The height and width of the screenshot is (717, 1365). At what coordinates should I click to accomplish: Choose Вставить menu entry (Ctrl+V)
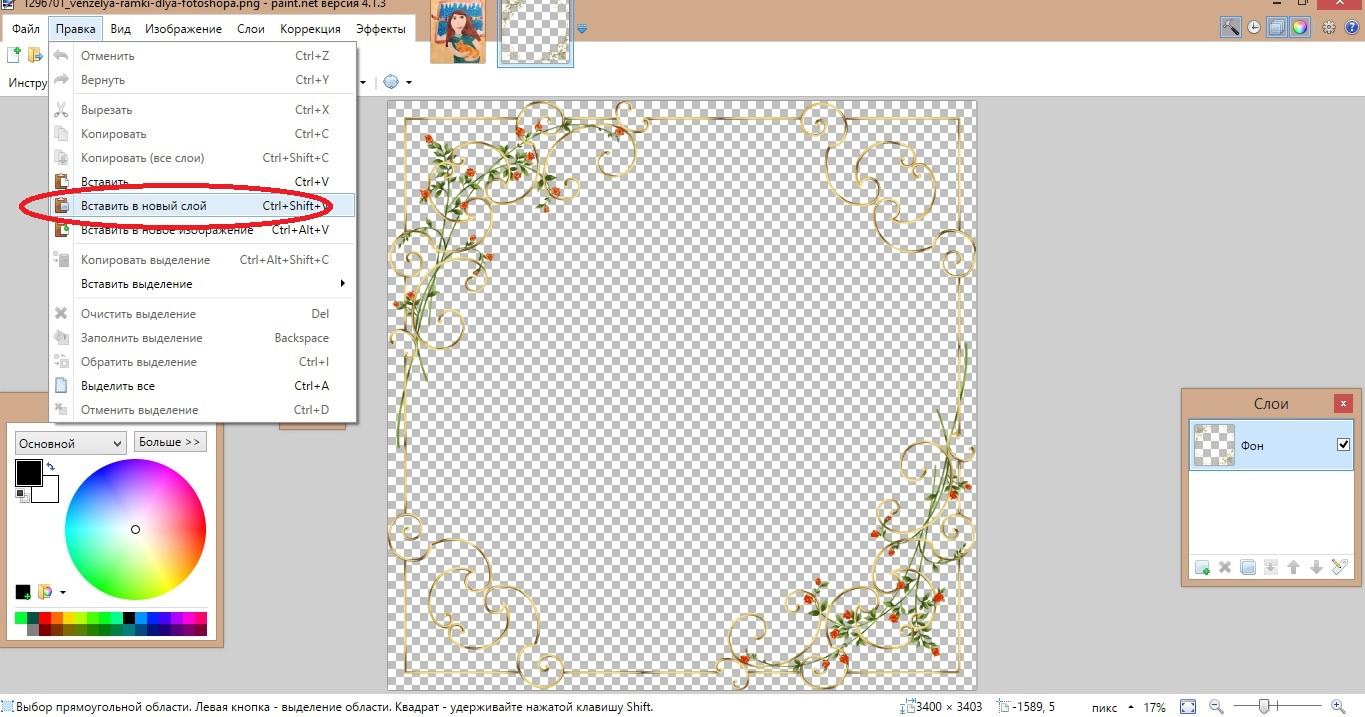203,182
